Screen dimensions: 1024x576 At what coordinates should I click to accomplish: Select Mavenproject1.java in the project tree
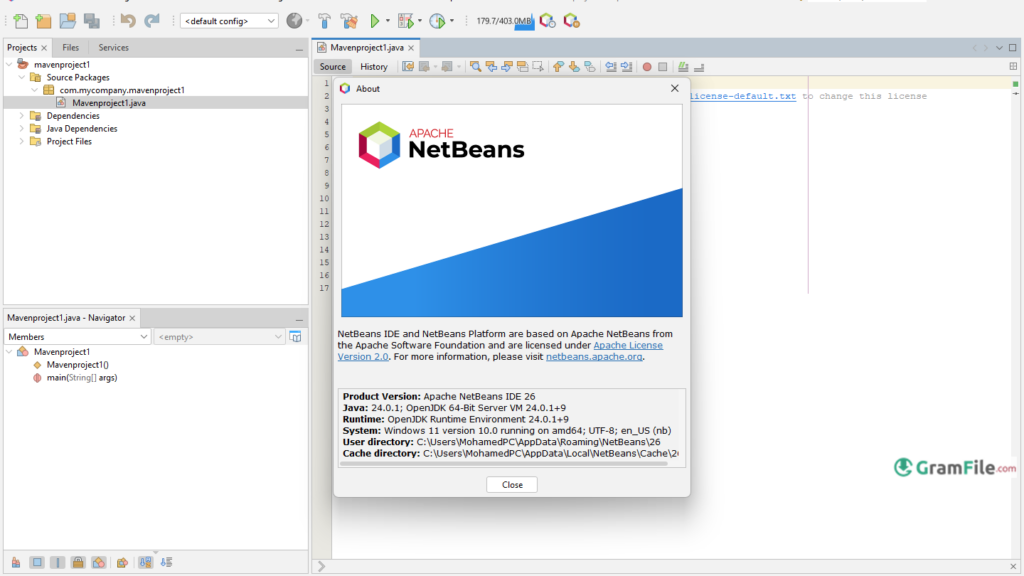[x=109, y=103]
